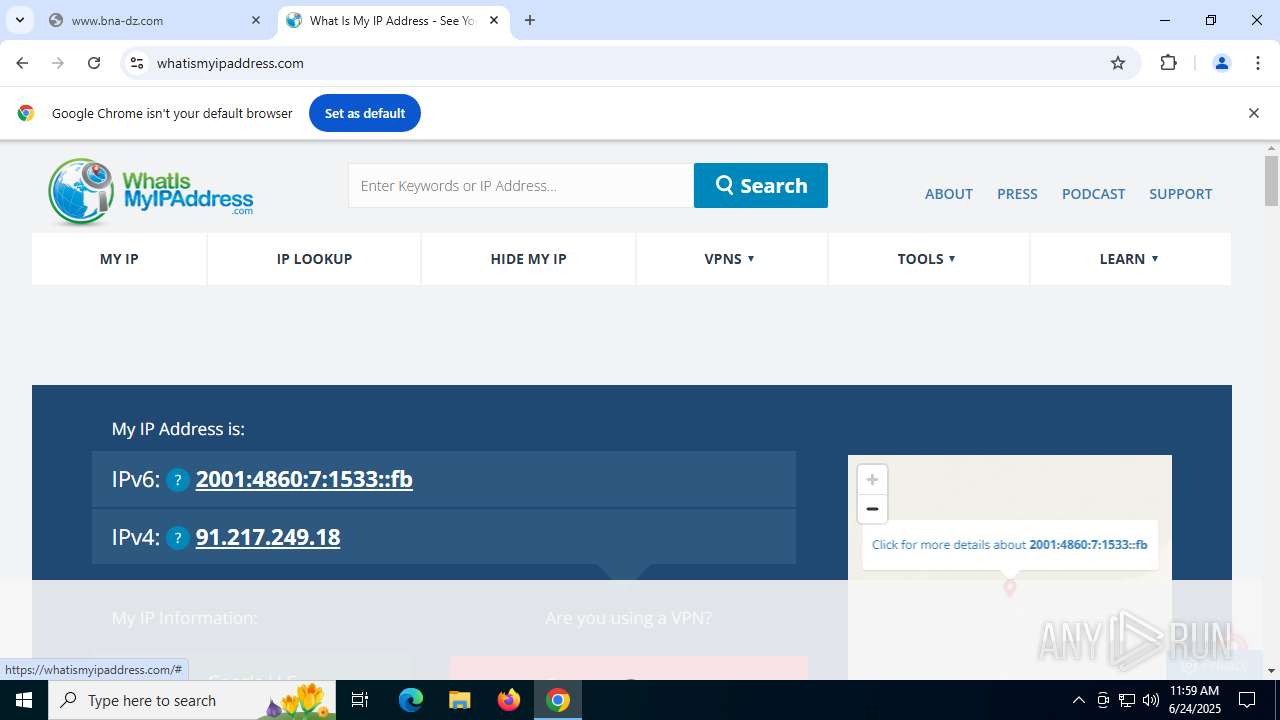The width and height of the screenshot is (1280, 720).
Task: Click the keywords or IP address search field
Action: 521,185
